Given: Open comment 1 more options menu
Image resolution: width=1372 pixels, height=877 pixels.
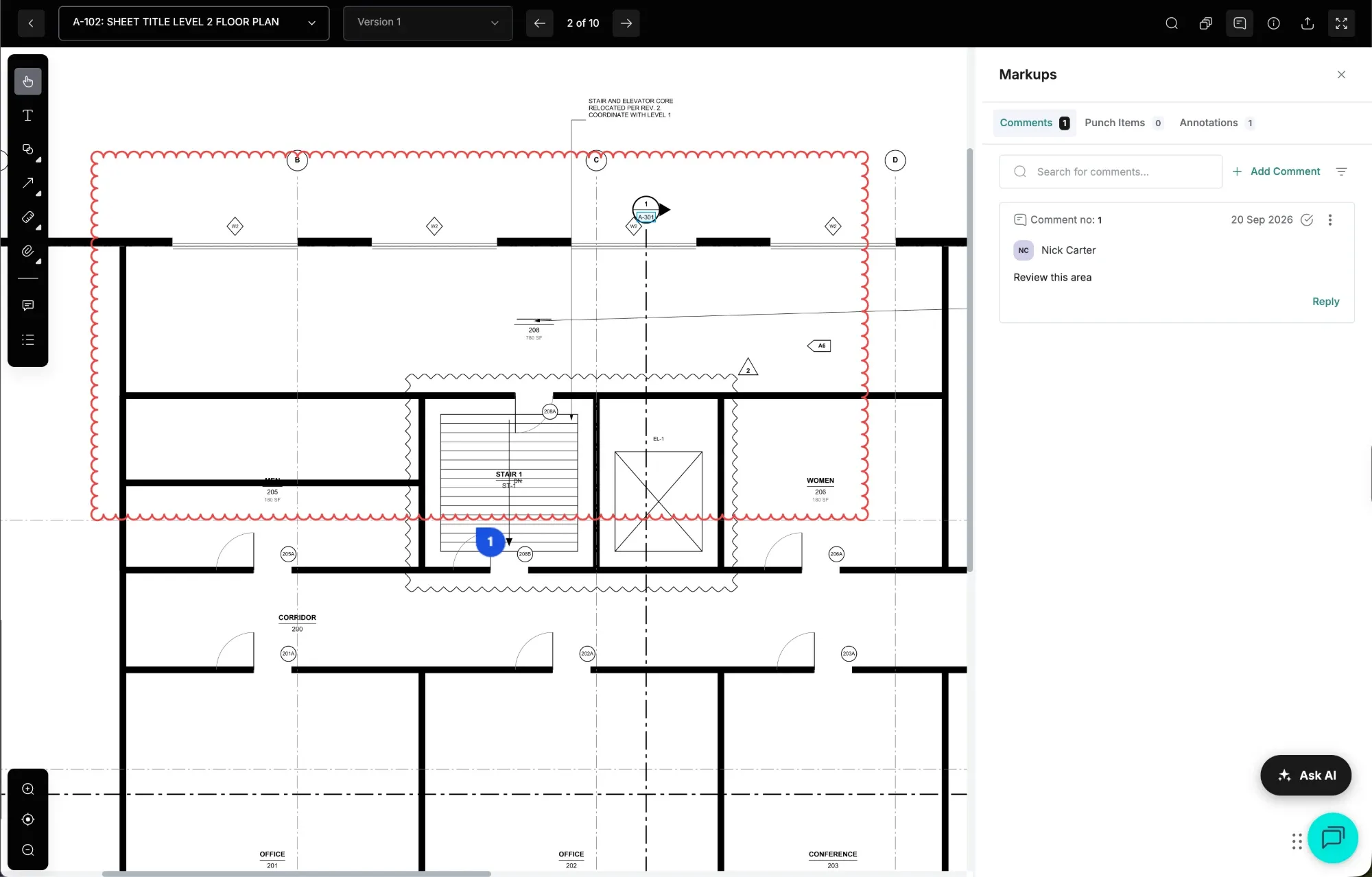Looking at the screenshot, I should [1330, 220].
